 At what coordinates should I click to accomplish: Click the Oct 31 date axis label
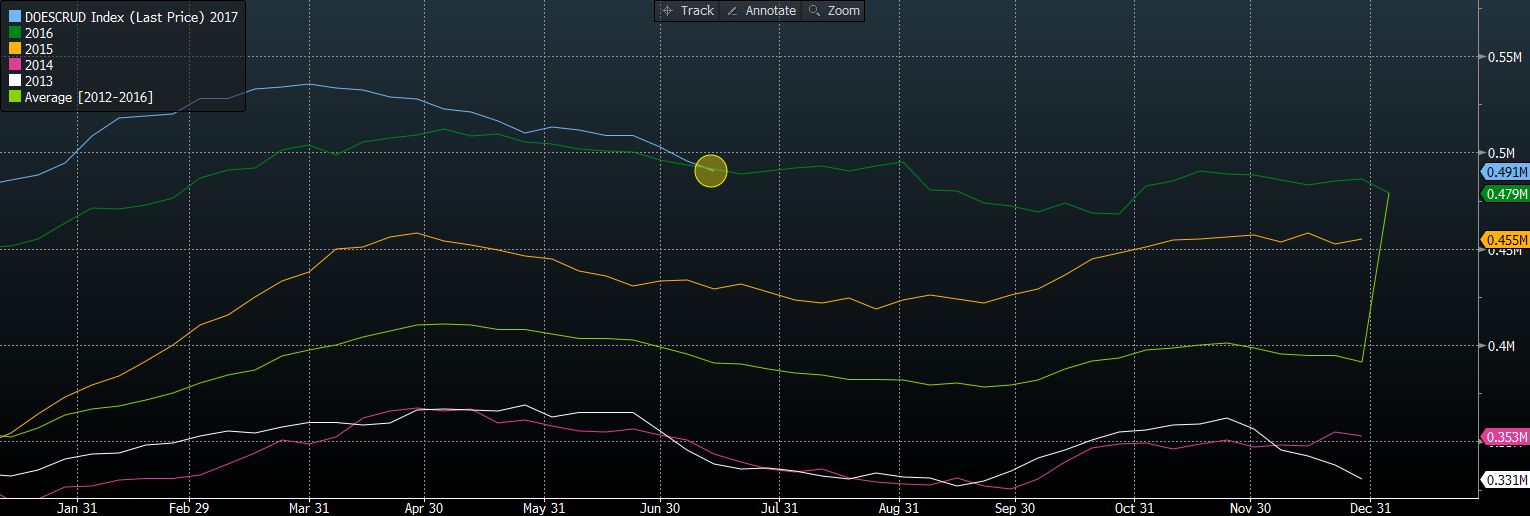point(1133,508)
